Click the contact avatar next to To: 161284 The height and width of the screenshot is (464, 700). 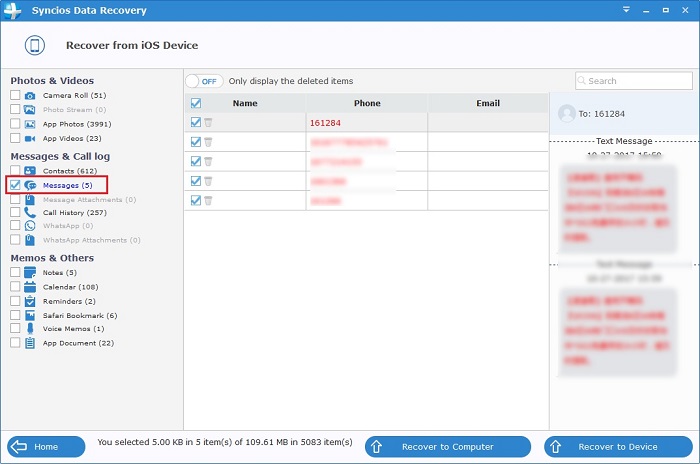(567, 113)
